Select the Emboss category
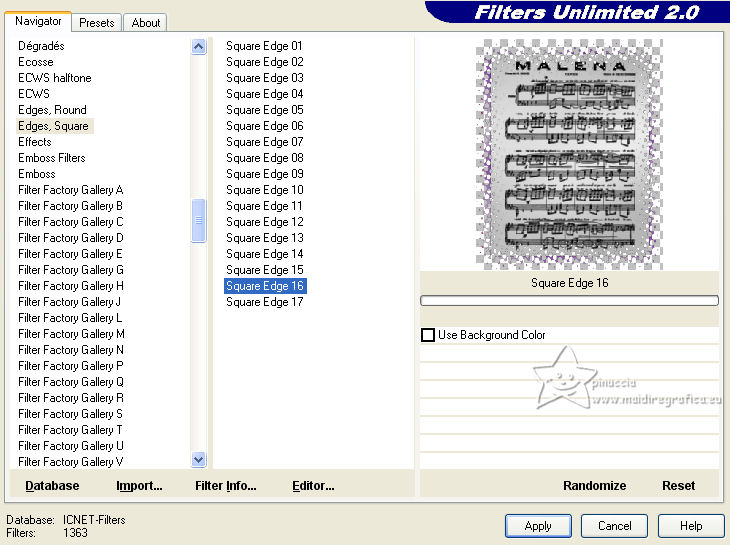730x545 pixels. click(36, 174)
